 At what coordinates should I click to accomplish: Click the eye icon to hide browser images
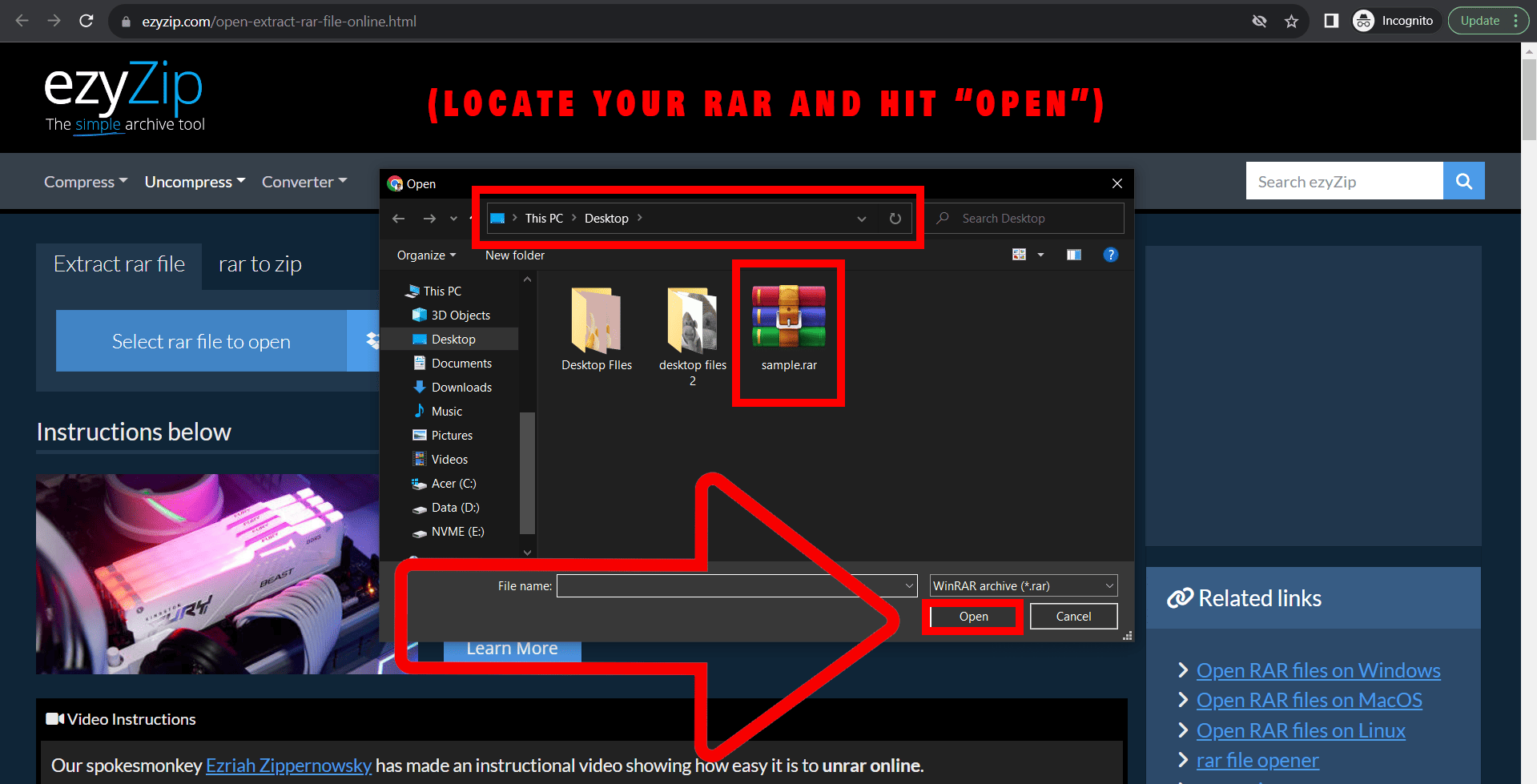coord(1259,21)
